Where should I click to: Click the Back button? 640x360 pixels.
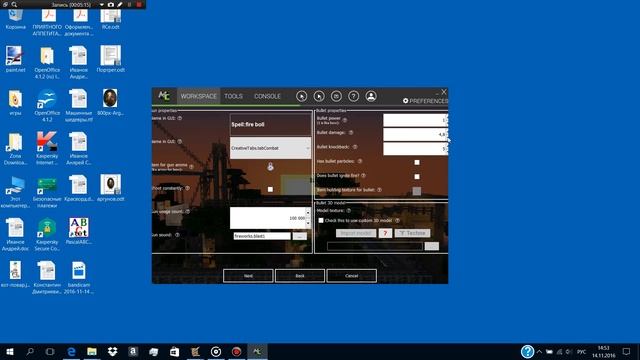tap(300, 276)
